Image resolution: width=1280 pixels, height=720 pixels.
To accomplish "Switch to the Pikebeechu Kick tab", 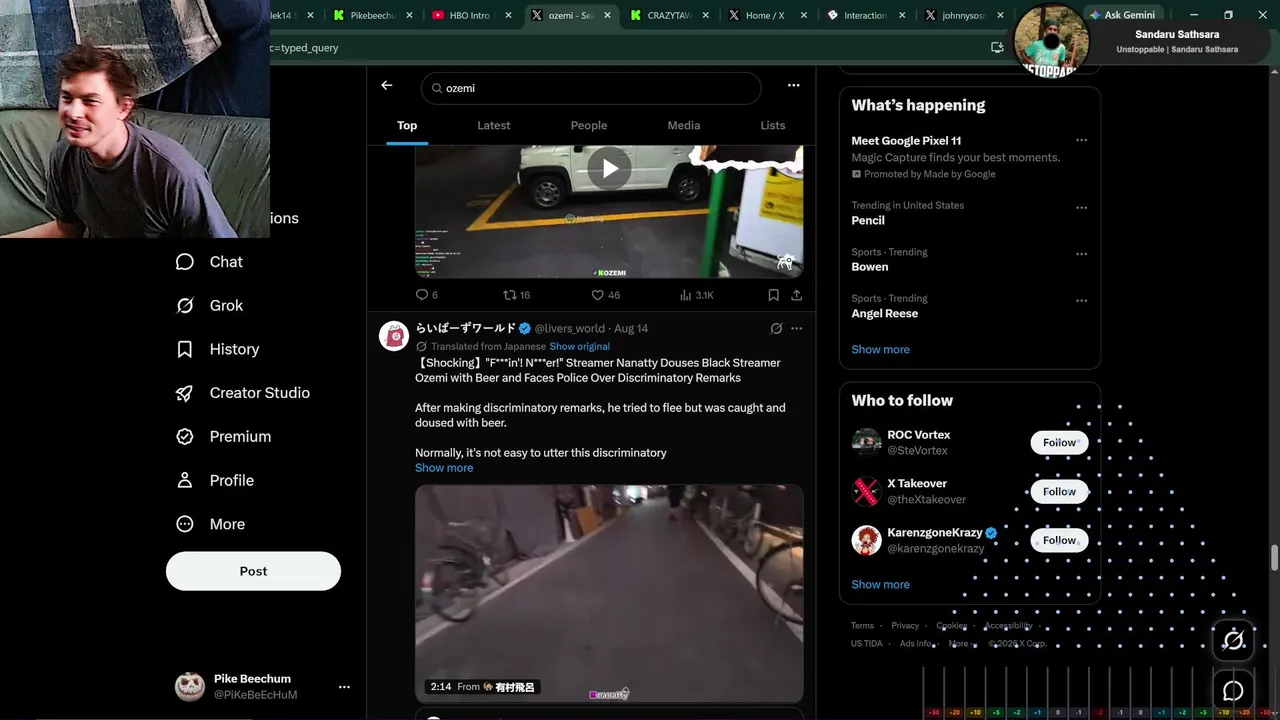I will coord(372,15).
